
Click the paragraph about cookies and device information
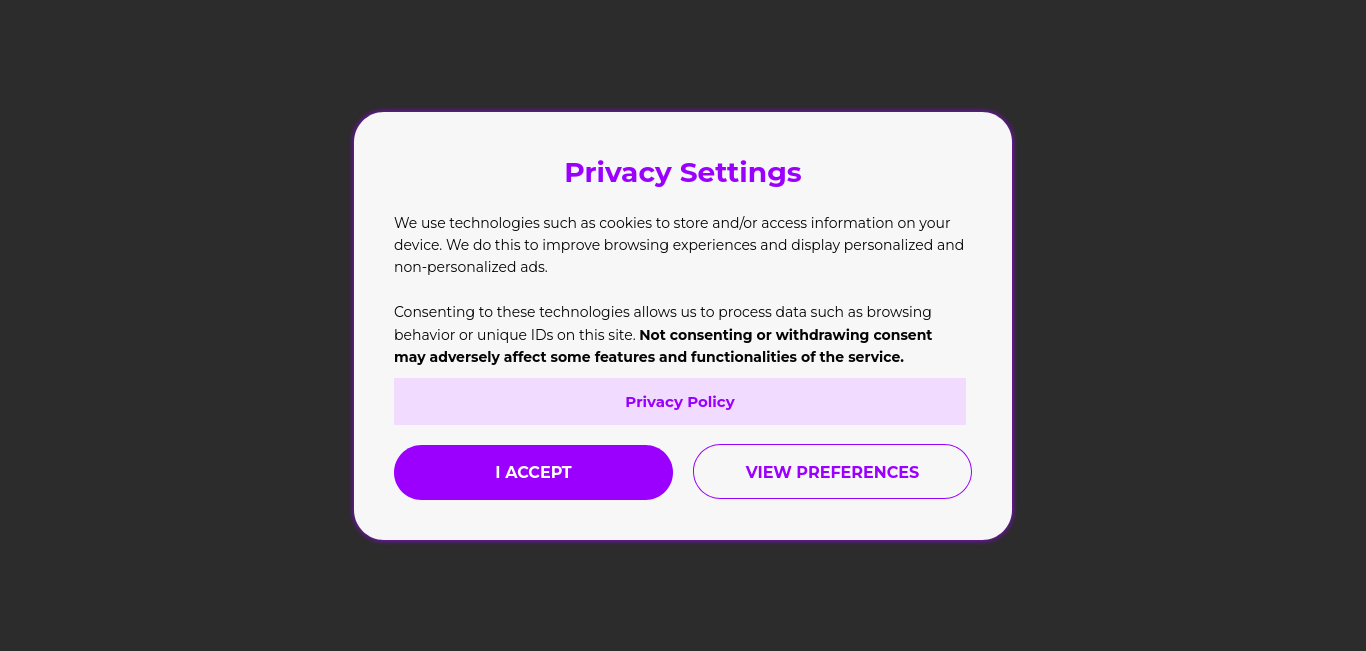click(680, 245)
